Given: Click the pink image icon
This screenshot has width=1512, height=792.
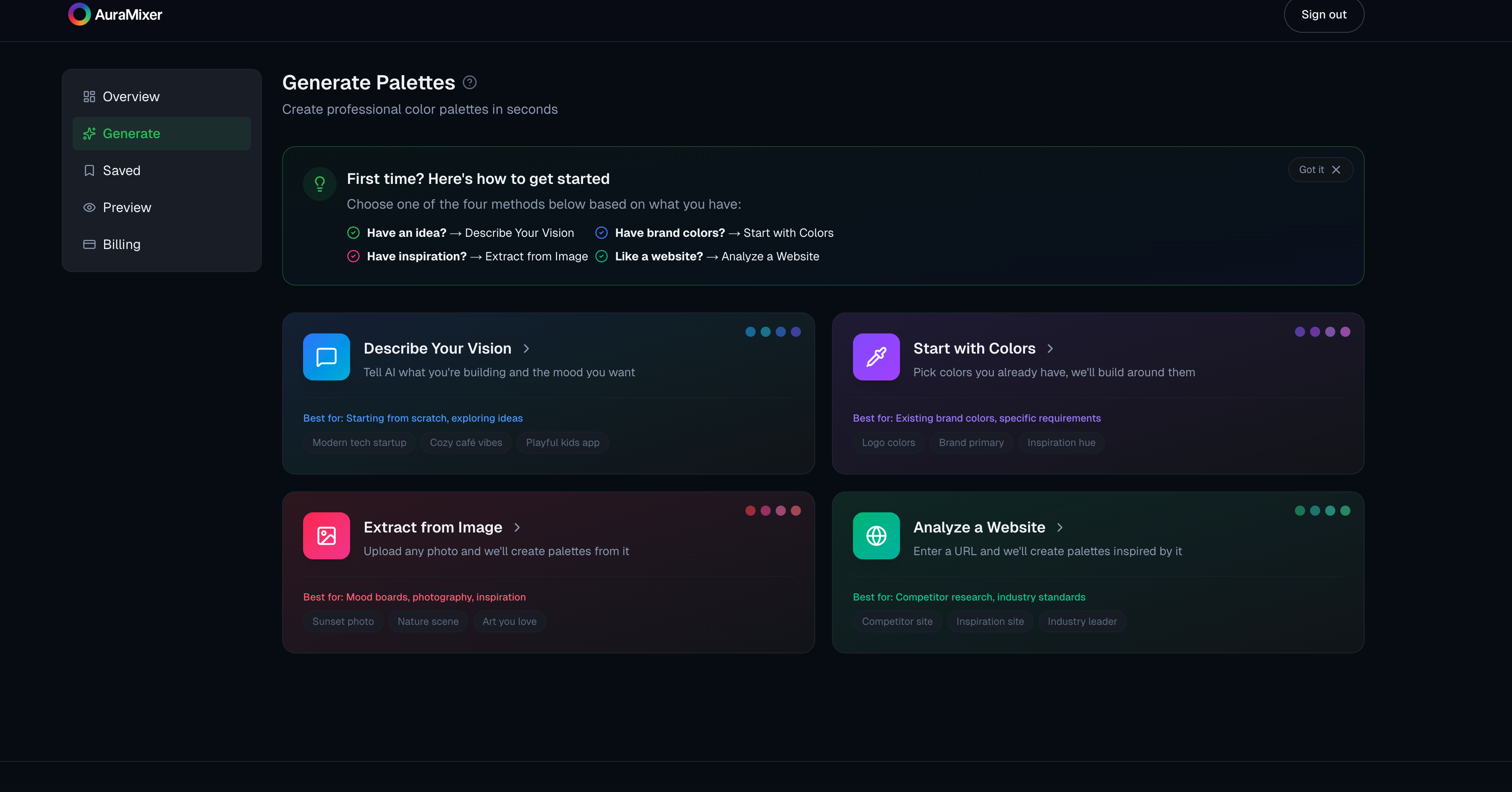Looking at the screenshot, I should pyautogui.click(x=326, y=535).
